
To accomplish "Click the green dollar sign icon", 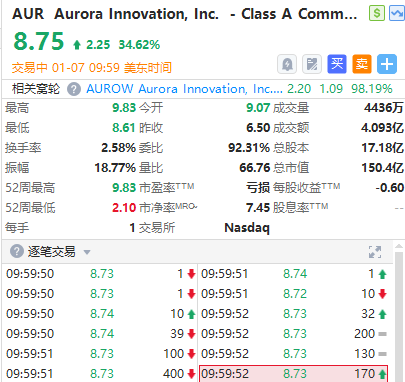I will pos(377,13).
